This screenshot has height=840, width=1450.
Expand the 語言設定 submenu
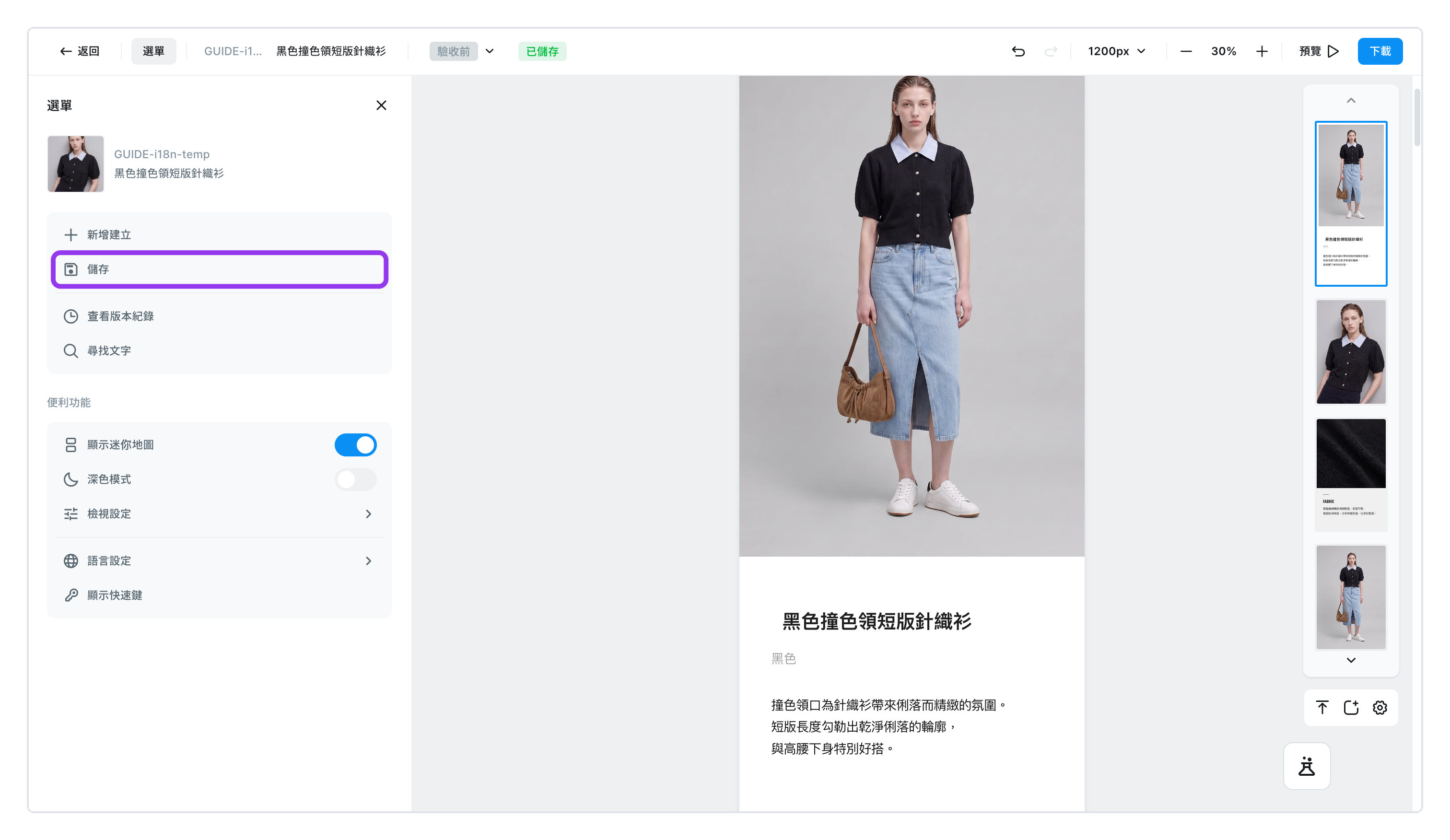pyautogui.click(x=219, y=561)
